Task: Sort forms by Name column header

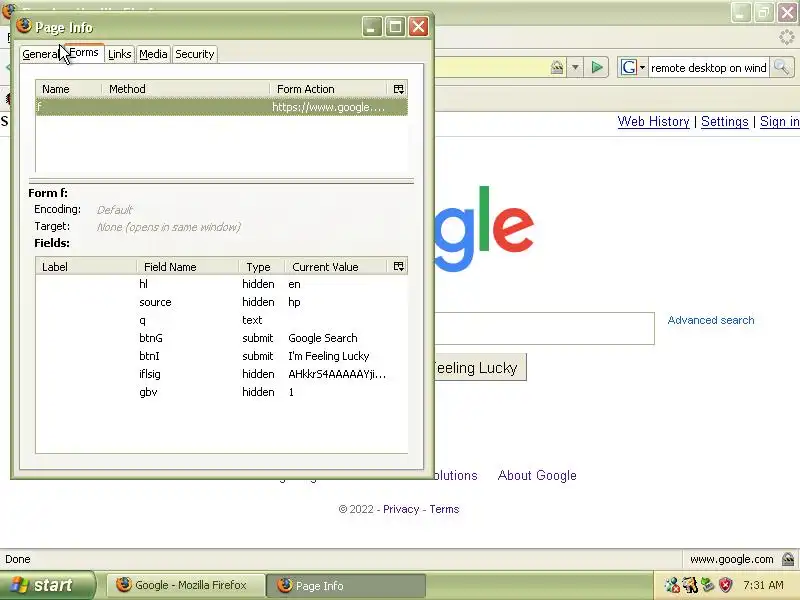Action: click(68, 89)
